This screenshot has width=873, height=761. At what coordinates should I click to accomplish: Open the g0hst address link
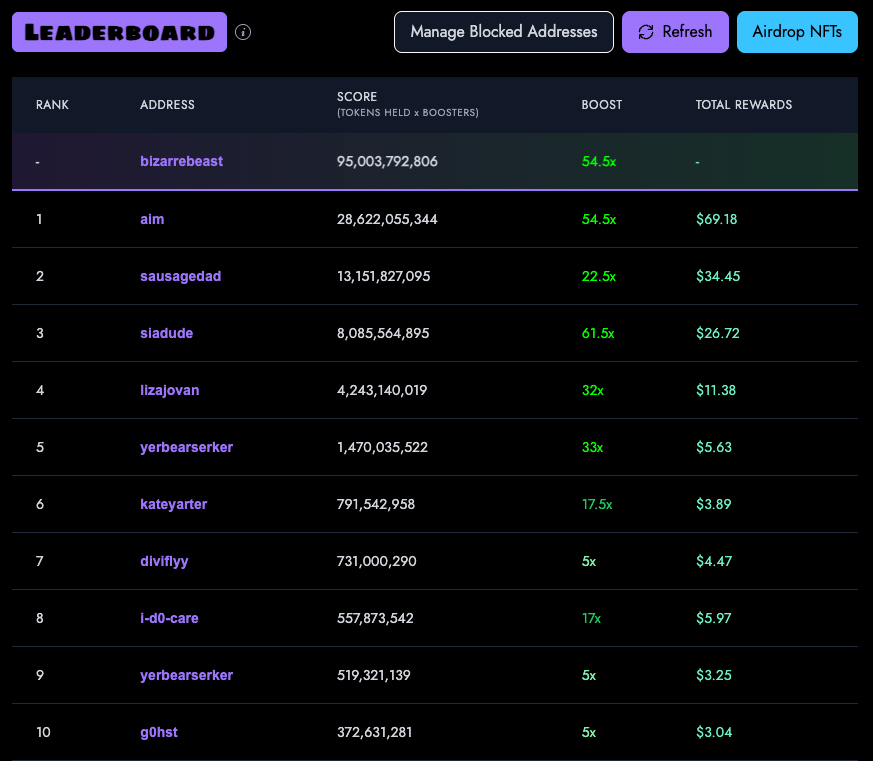tap(159, 733)
